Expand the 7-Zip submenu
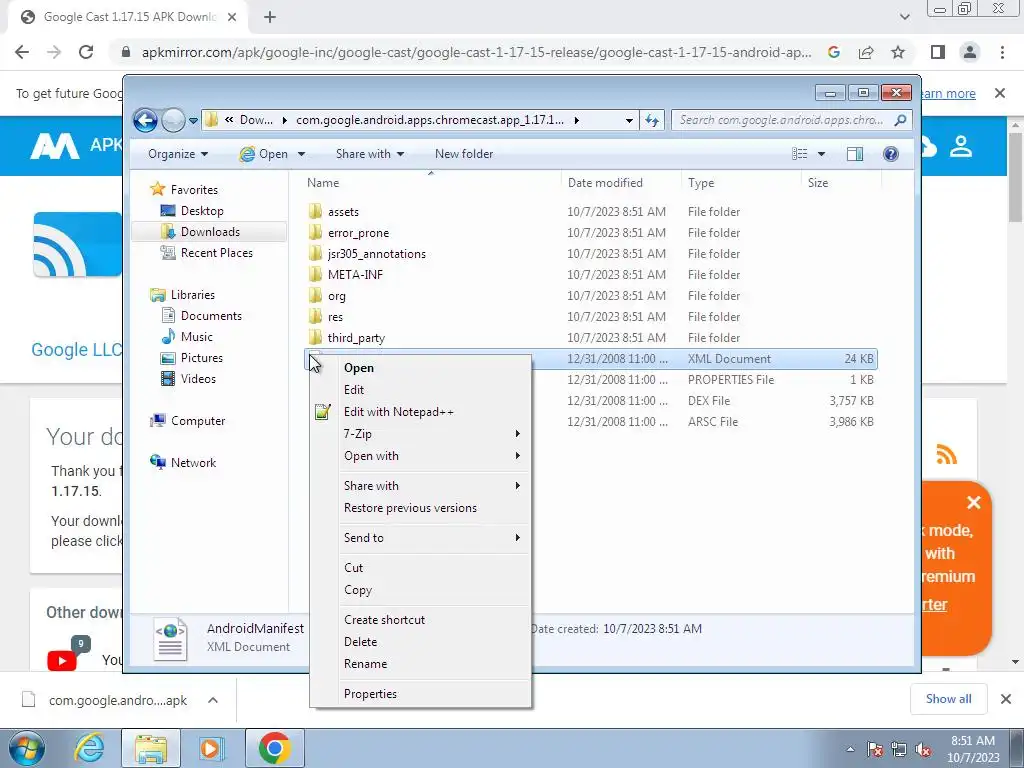This screenshot has width=1024, height=768. click(x=421, y=434)
